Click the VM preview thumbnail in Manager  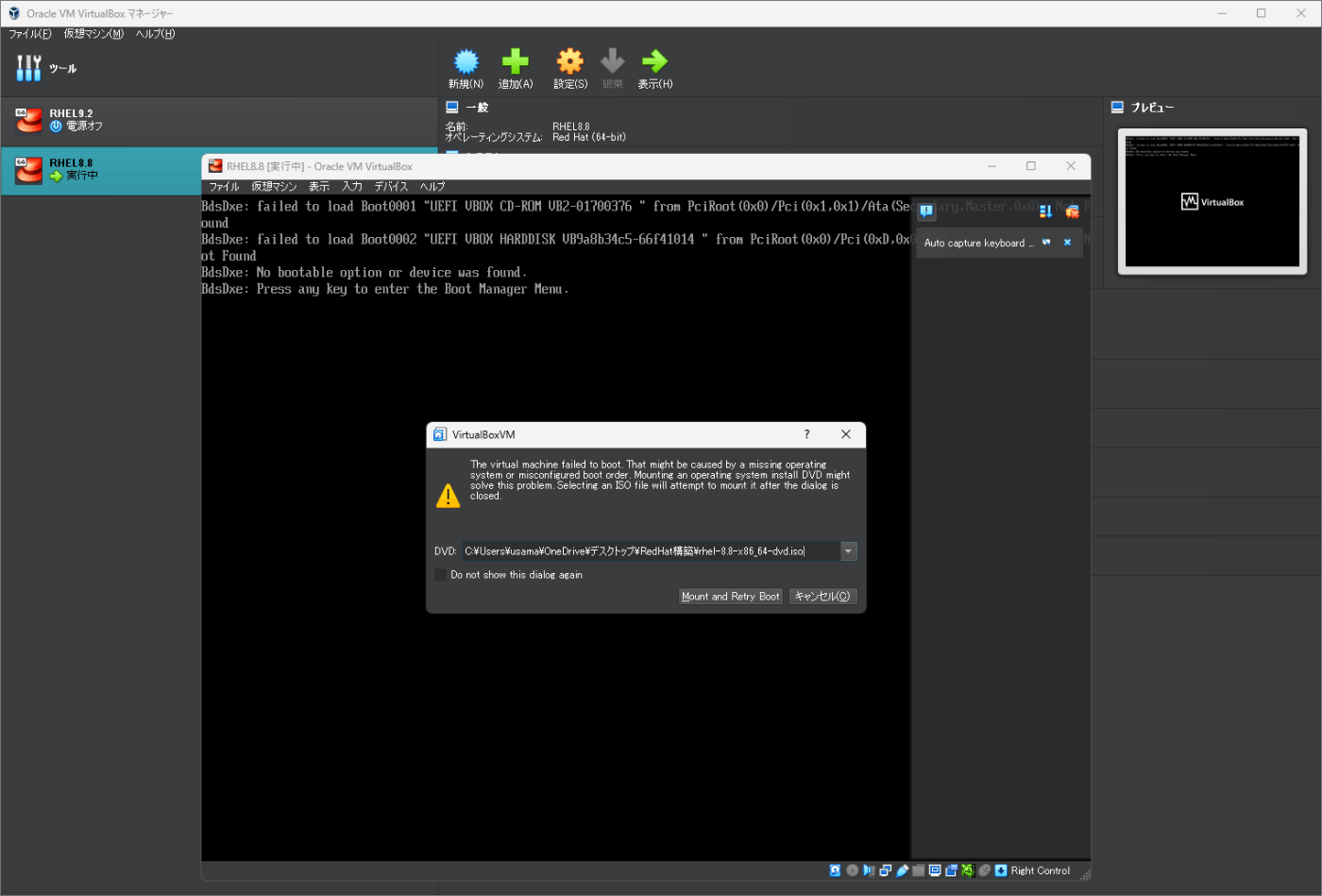[1212, 202]
